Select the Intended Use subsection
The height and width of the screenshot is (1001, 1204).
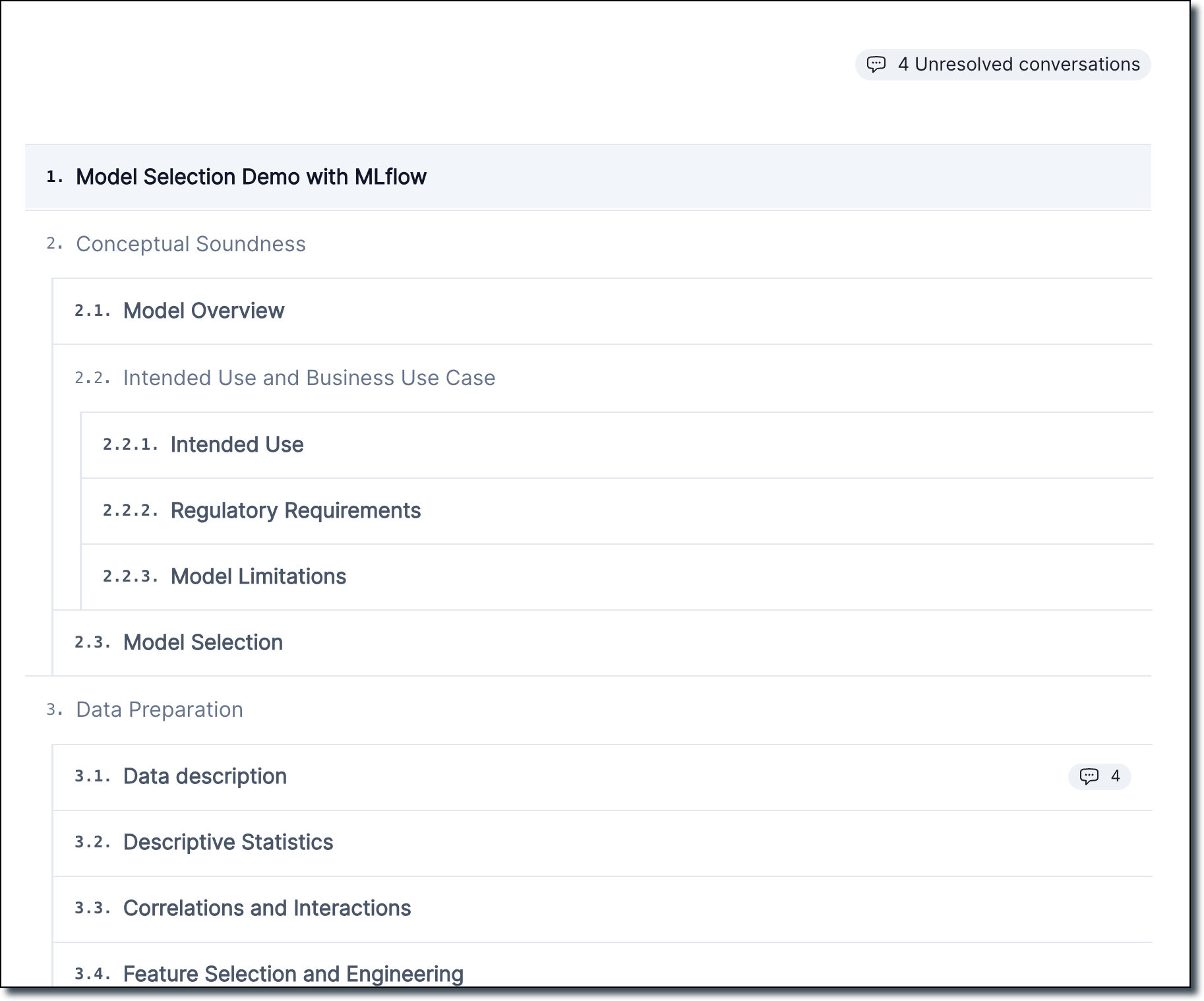pos(237,444)
